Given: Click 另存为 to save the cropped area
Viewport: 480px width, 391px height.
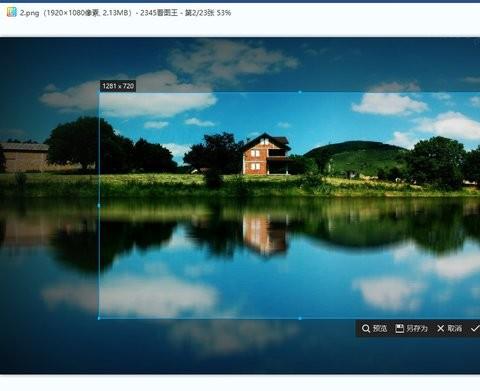Looking at the screenshot, I should click(x=411, y=329).
